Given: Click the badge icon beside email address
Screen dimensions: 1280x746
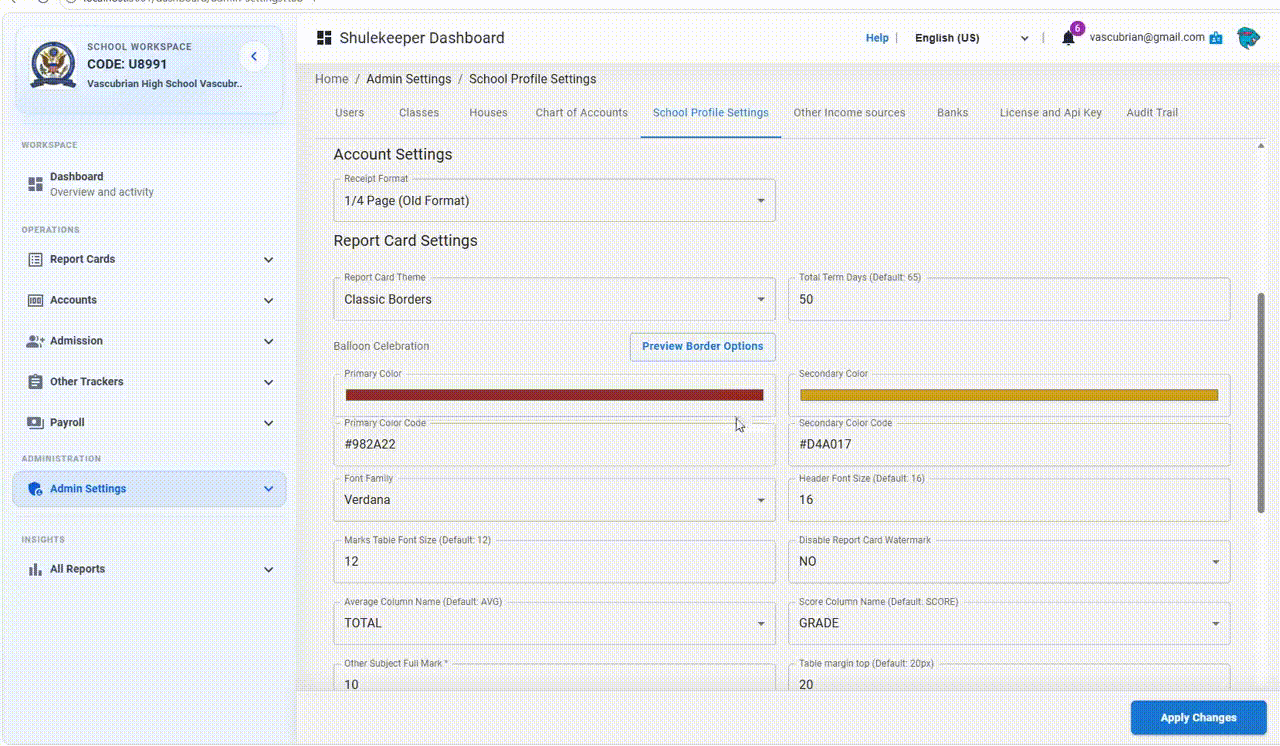Looking at the screenshot, I should [x=1216, y=38].
